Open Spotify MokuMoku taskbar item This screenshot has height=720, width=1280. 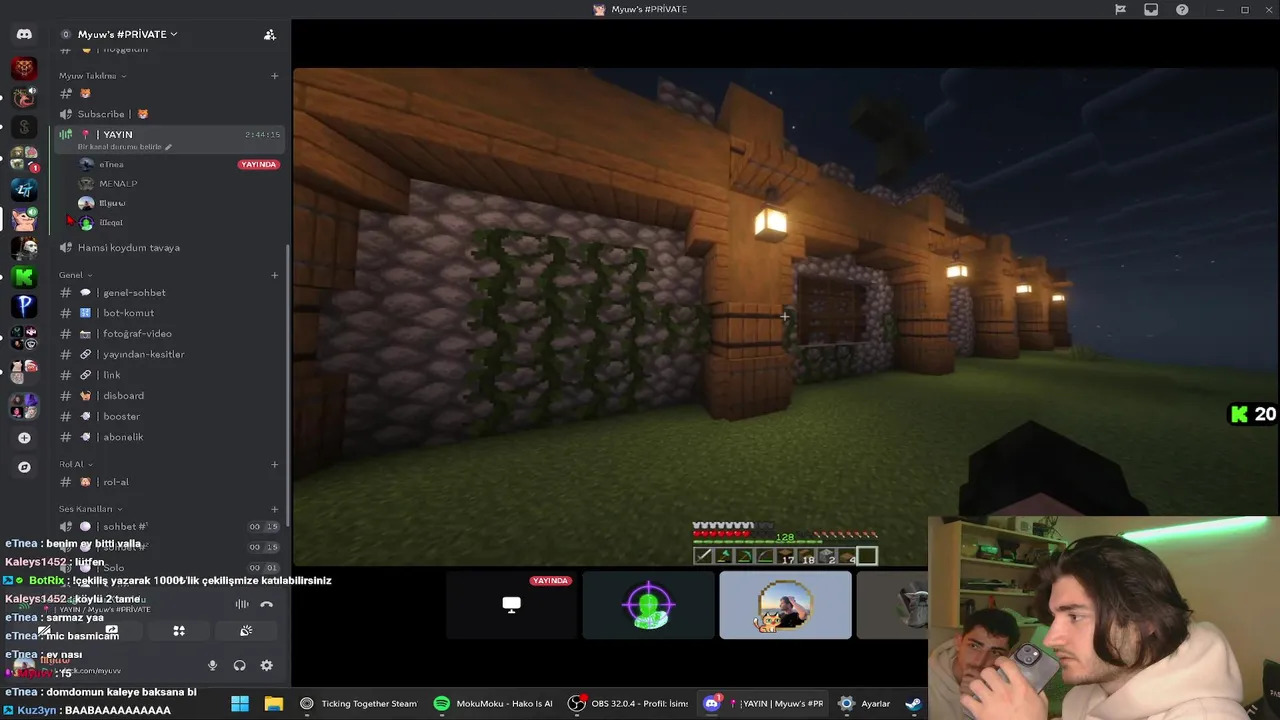(x=492, y=703)
